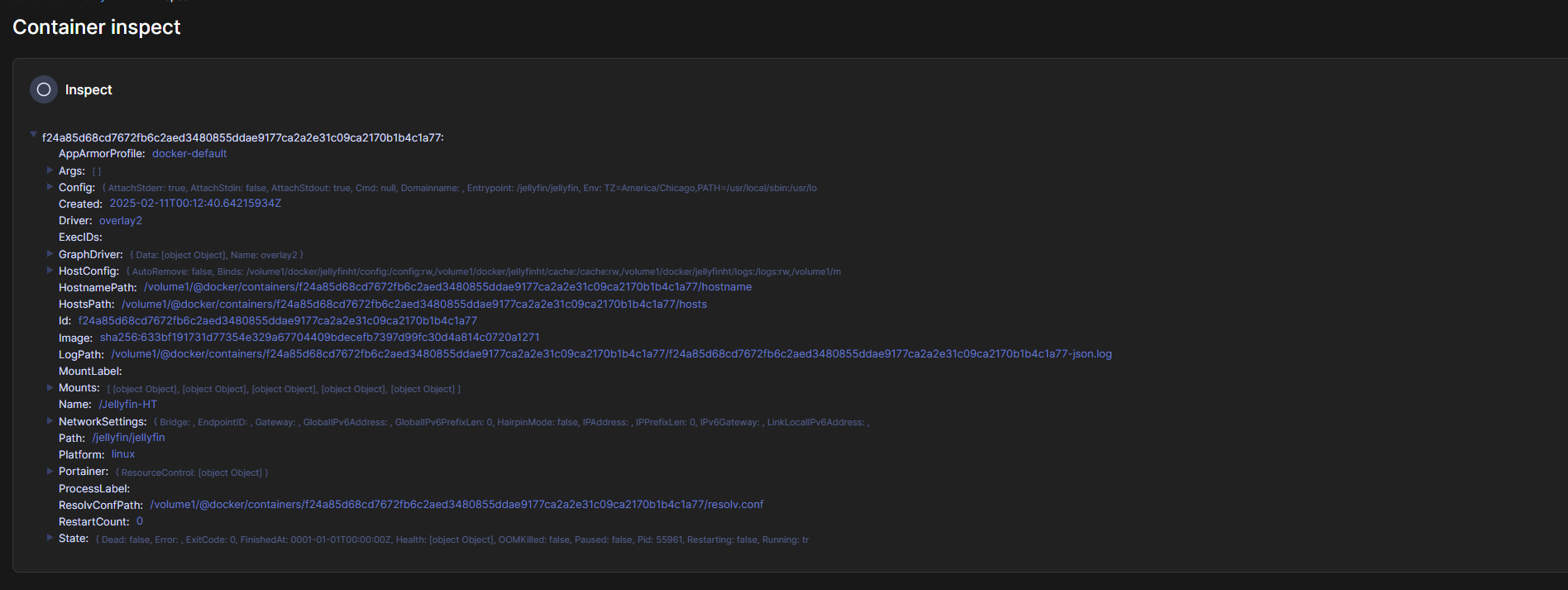Click the docker-default AppArmorProfile value

pyautogui.click(x=189, y=154)
